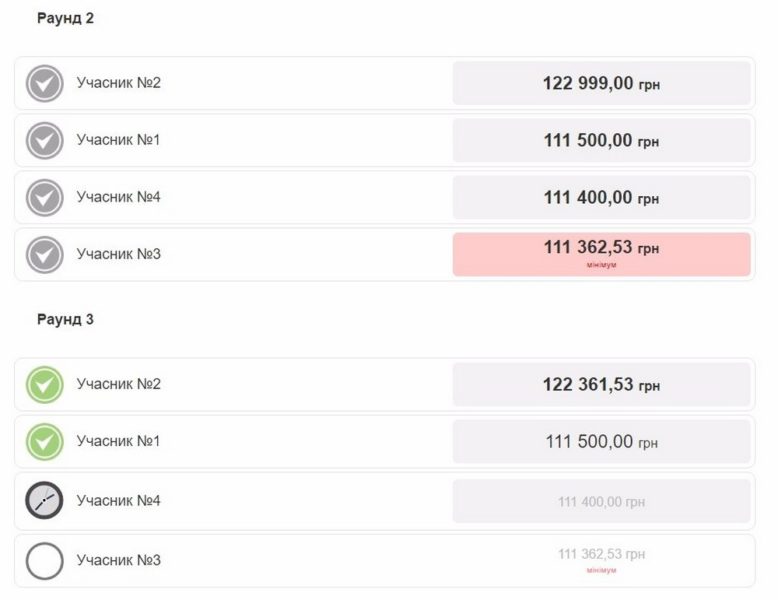Screen dimensions: 778x600
Task: Select the 111 500,00 грн bid in Раунд 2
Action: pos(601,141)
